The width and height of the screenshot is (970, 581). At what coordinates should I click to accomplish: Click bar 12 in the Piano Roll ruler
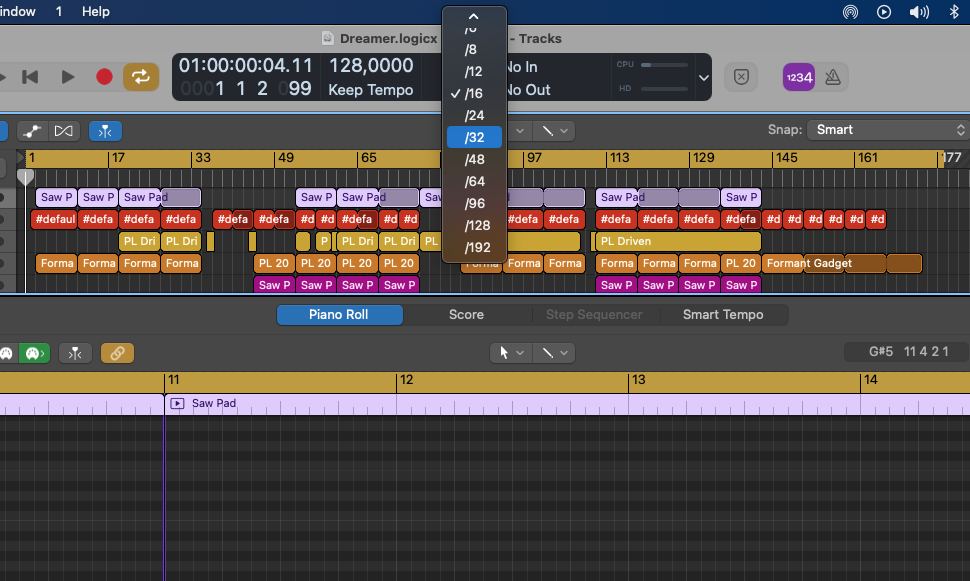click(x=406, y=380)
